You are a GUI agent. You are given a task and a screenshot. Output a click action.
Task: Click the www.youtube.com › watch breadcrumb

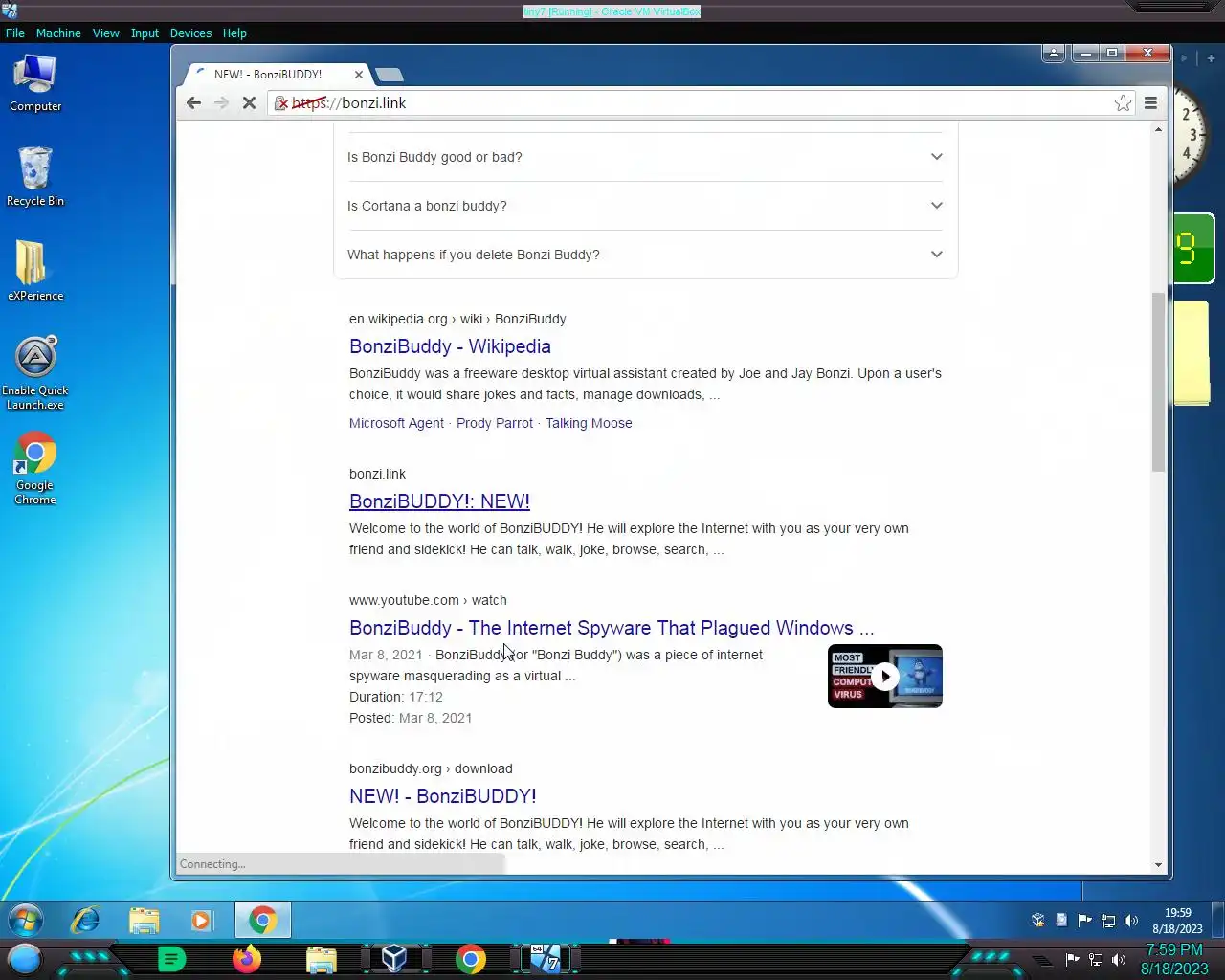click(x=428, y=600)
